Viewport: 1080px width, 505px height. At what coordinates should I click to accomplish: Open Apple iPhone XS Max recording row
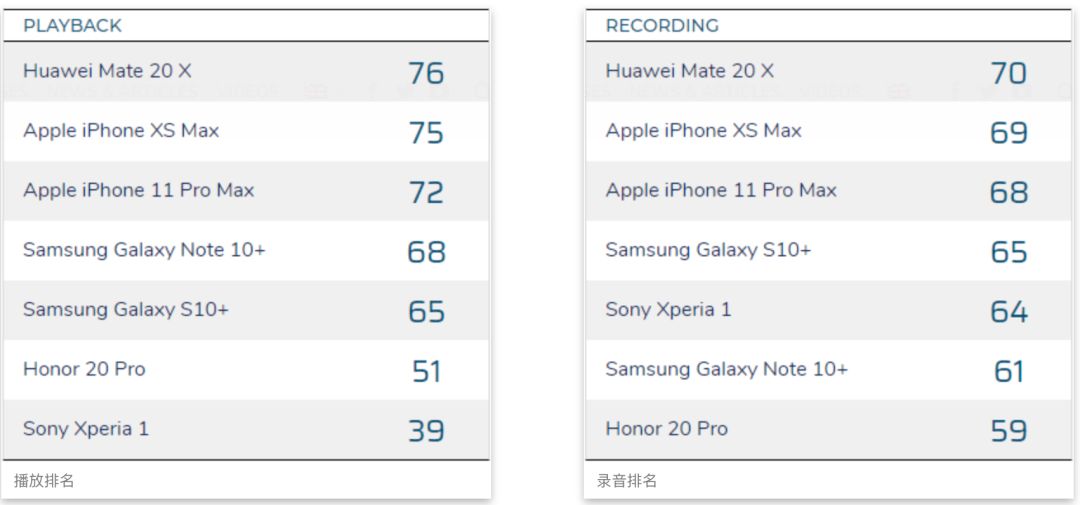click(x=703, y=131)
